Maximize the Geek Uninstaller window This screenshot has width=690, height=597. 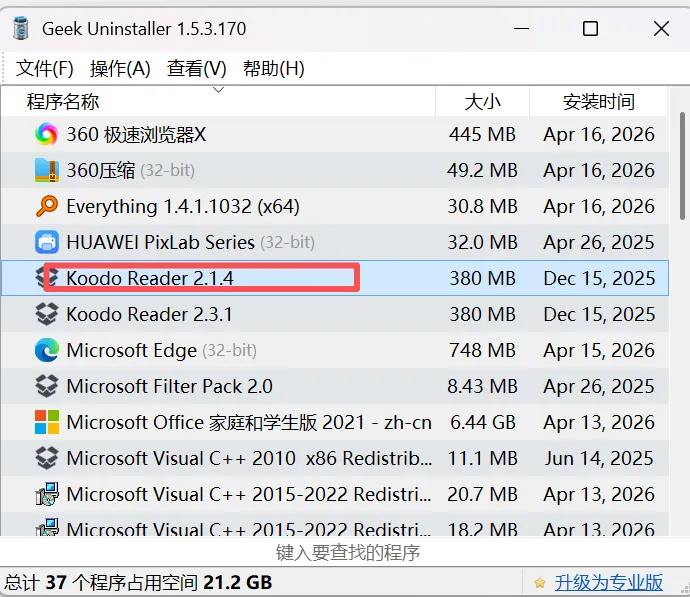pos(590,29)
